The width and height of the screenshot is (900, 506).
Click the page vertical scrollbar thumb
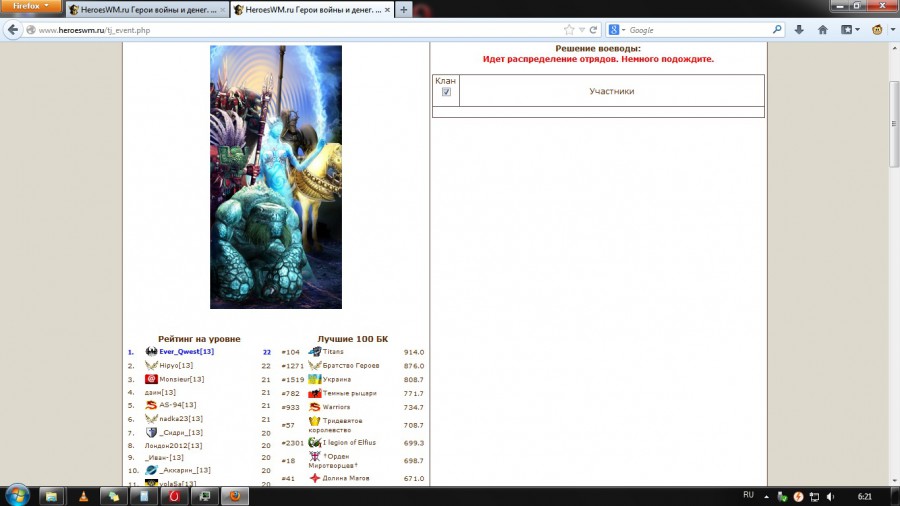(x=894, y=123)
